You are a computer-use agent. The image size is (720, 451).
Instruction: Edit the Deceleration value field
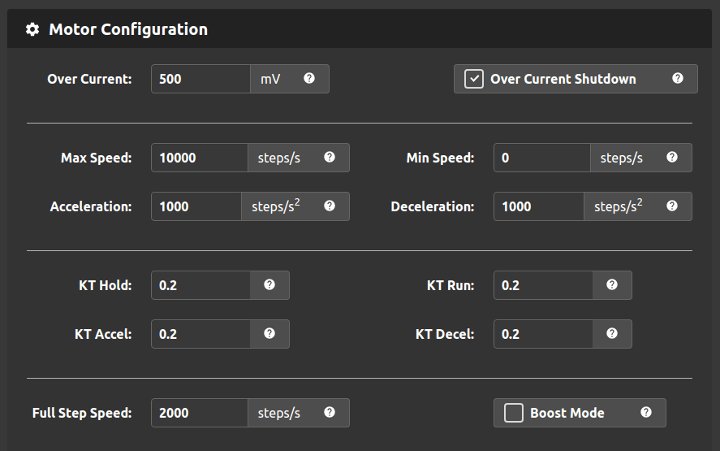click(539, 206)
